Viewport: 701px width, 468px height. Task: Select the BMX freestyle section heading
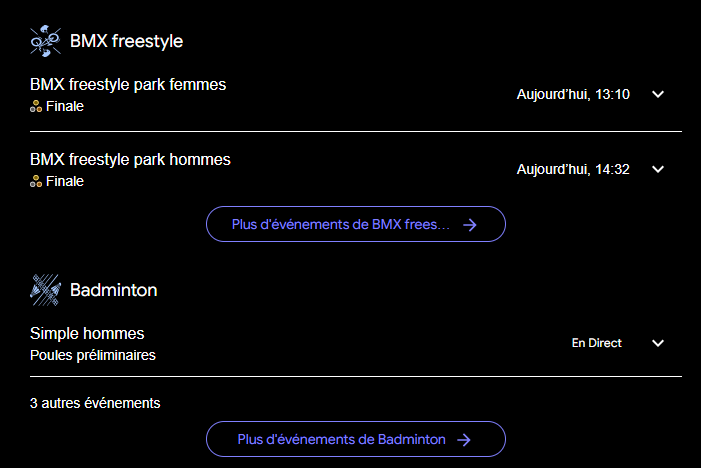coord(126,41)
